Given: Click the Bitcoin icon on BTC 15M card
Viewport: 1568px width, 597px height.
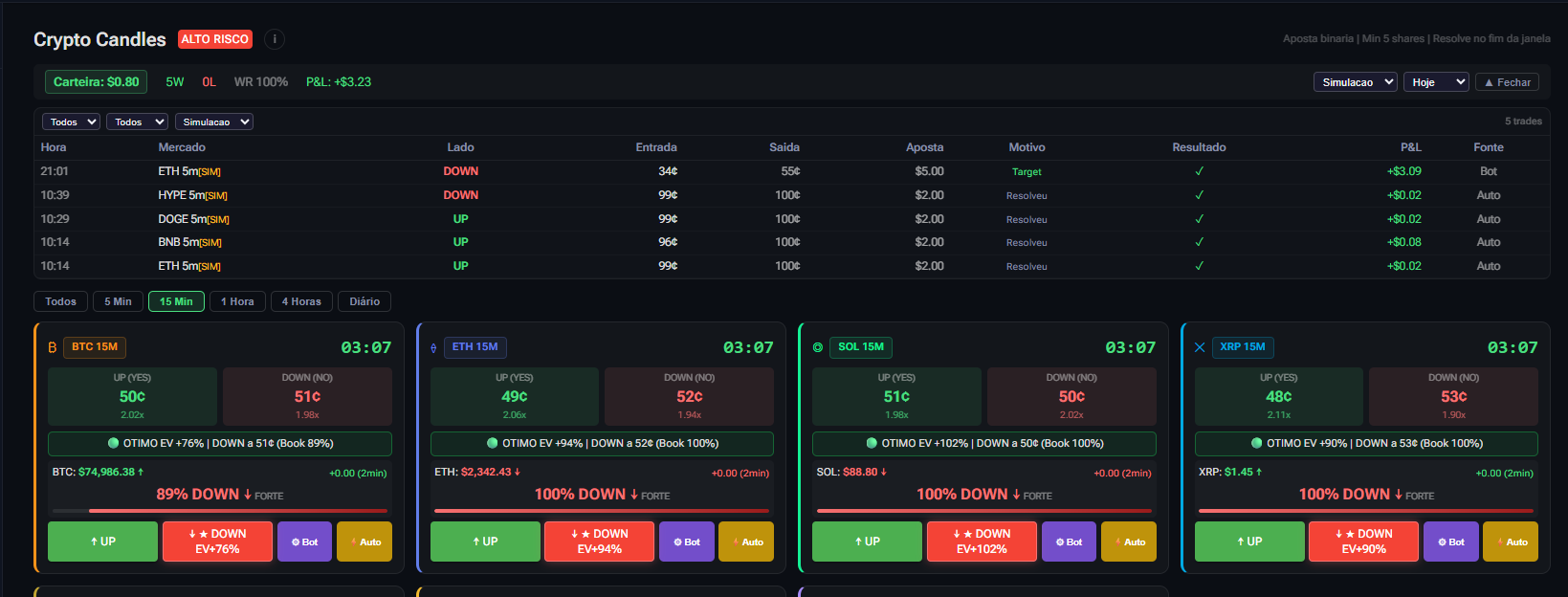Looking at the screenshot, I should [53, 347].
